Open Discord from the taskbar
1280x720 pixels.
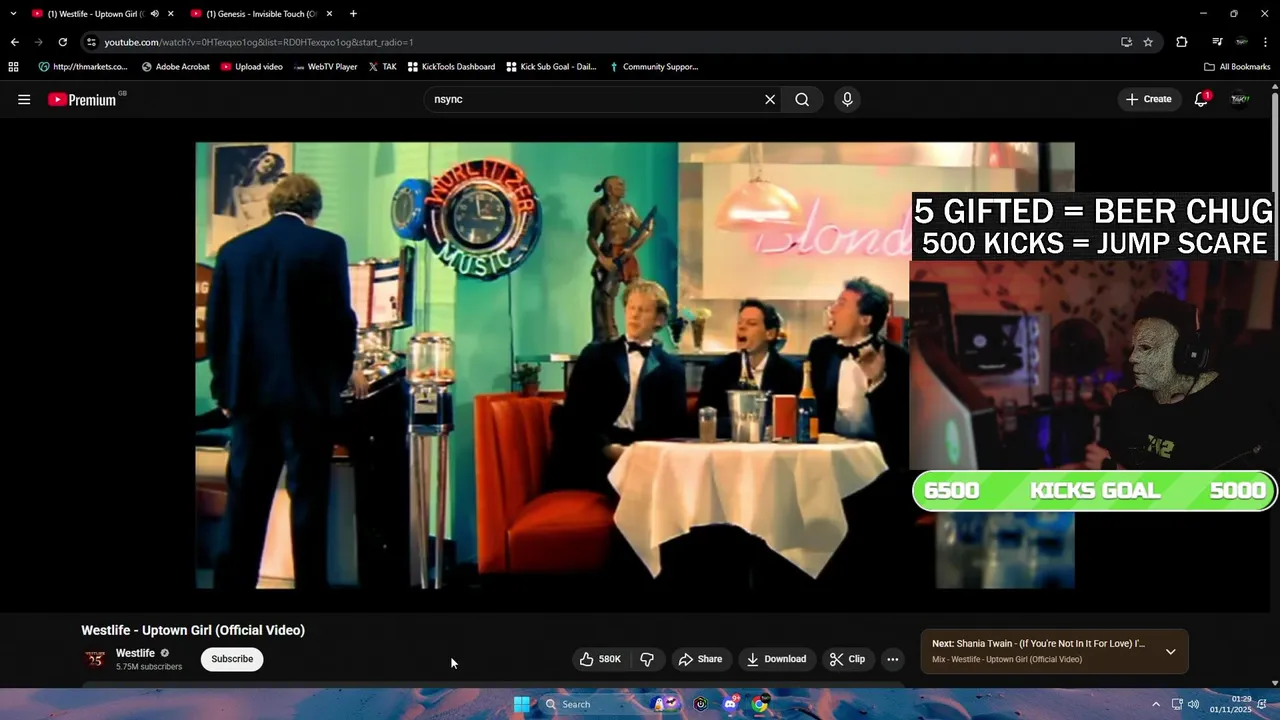click(730, 704)
